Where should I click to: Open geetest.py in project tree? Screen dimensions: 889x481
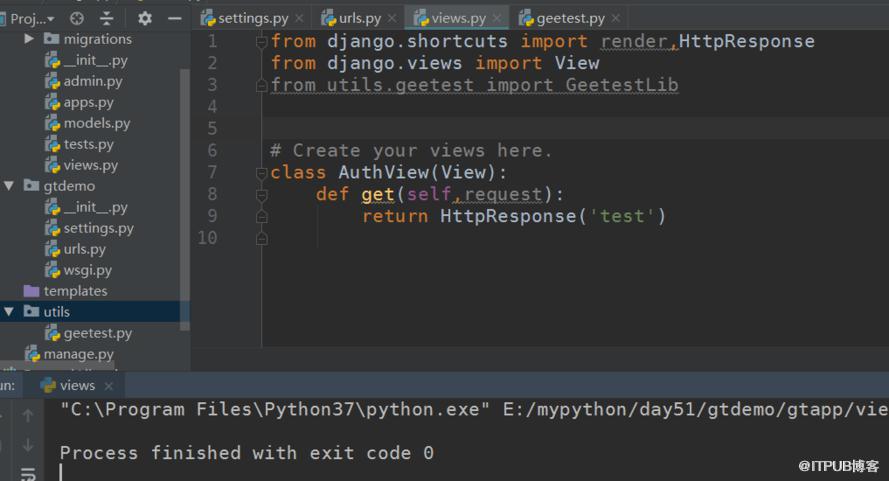(98, 333)
